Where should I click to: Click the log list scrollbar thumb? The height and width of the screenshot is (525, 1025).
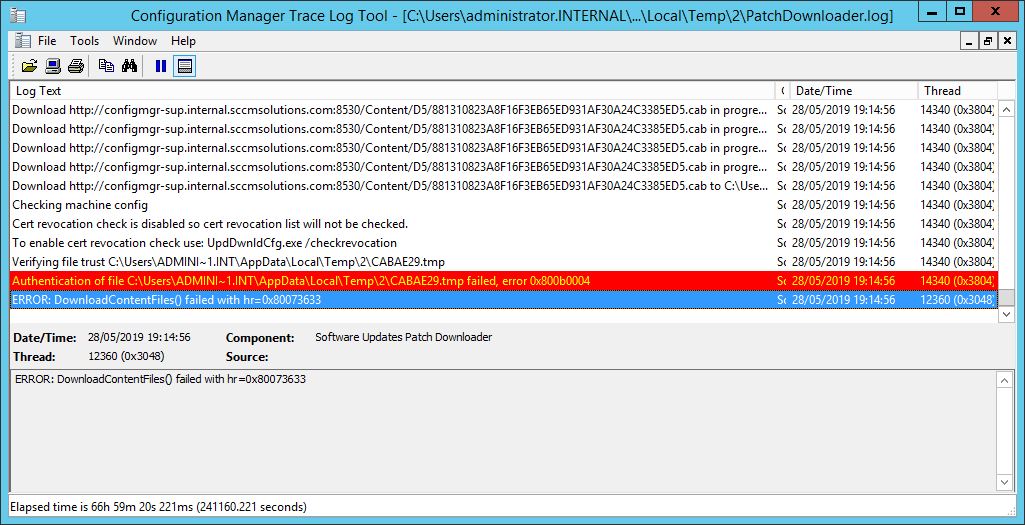point(1006,297)
